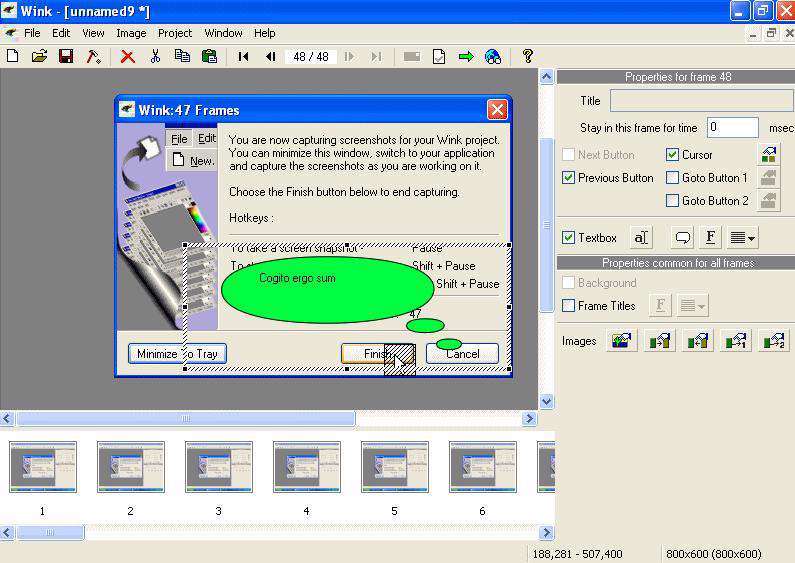Click the icon beside Goto Button 1
This screenshot has height=563, width=795.
(x=769, y=178)
